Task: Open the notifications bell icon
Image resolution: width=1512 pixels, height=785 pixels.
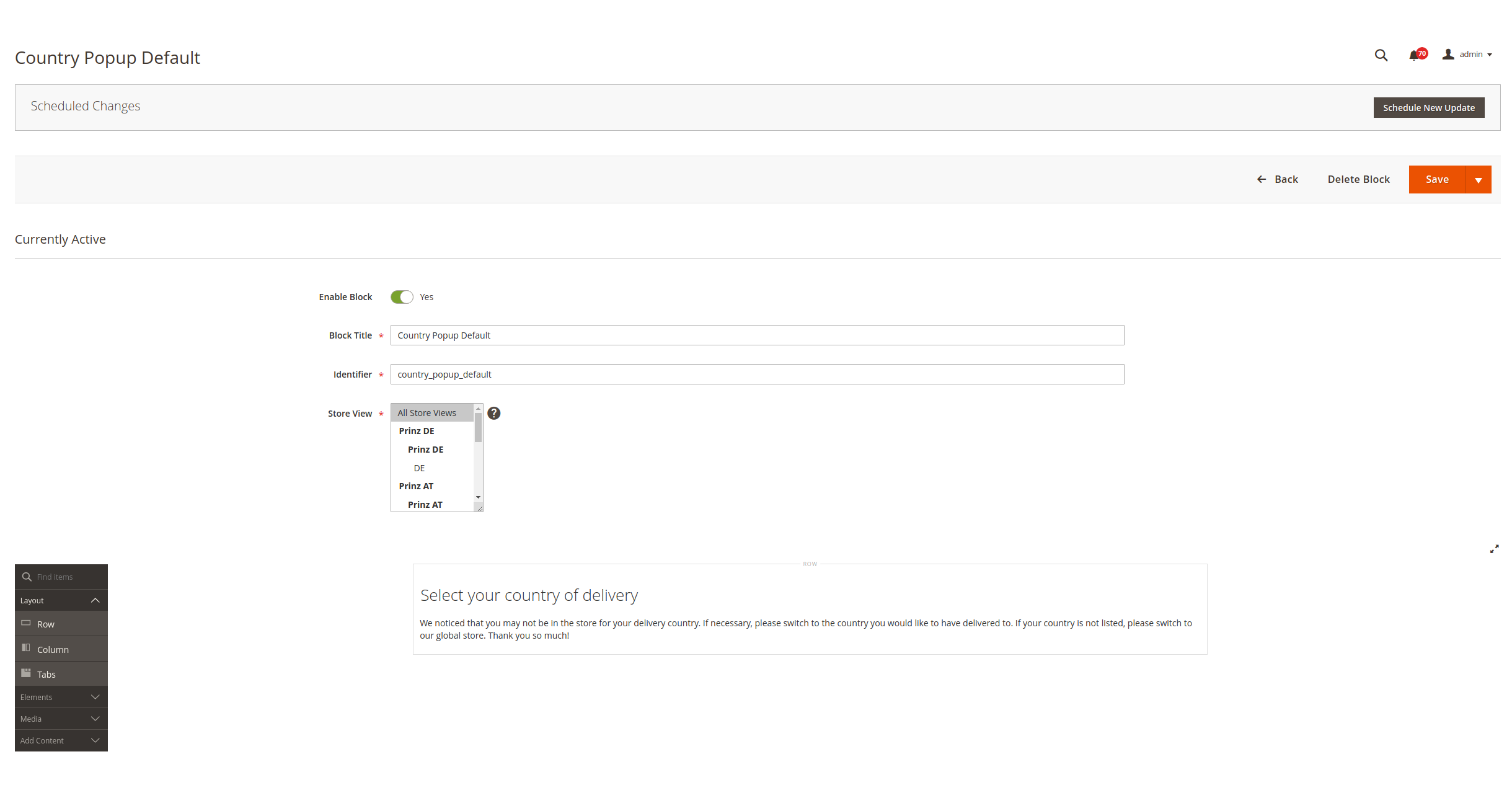Action: (1413, 55)
